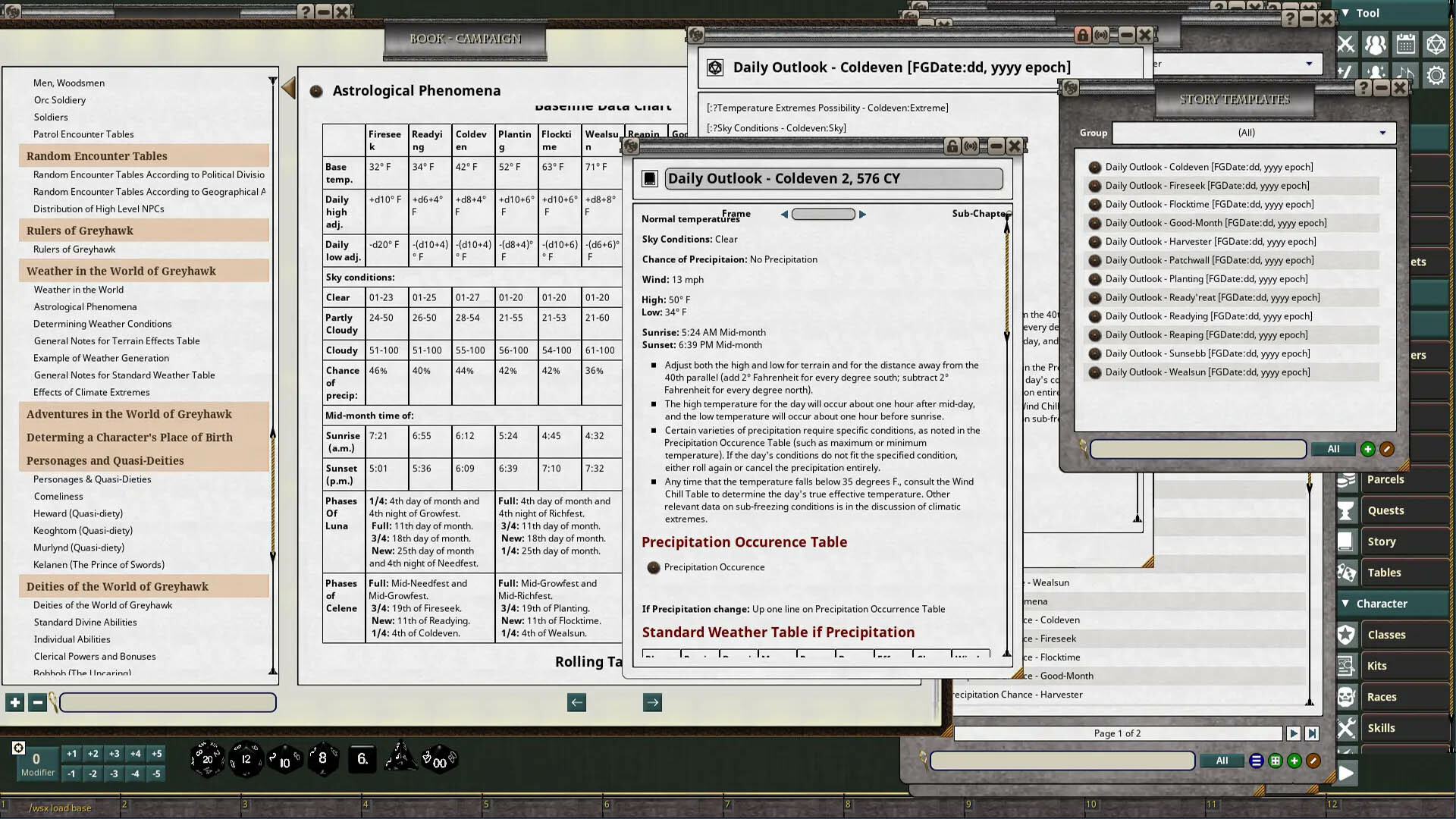This screenshot has width=1456, height=819.
Task: Type in the Story Templates search field
Action: pos(1197,449)
